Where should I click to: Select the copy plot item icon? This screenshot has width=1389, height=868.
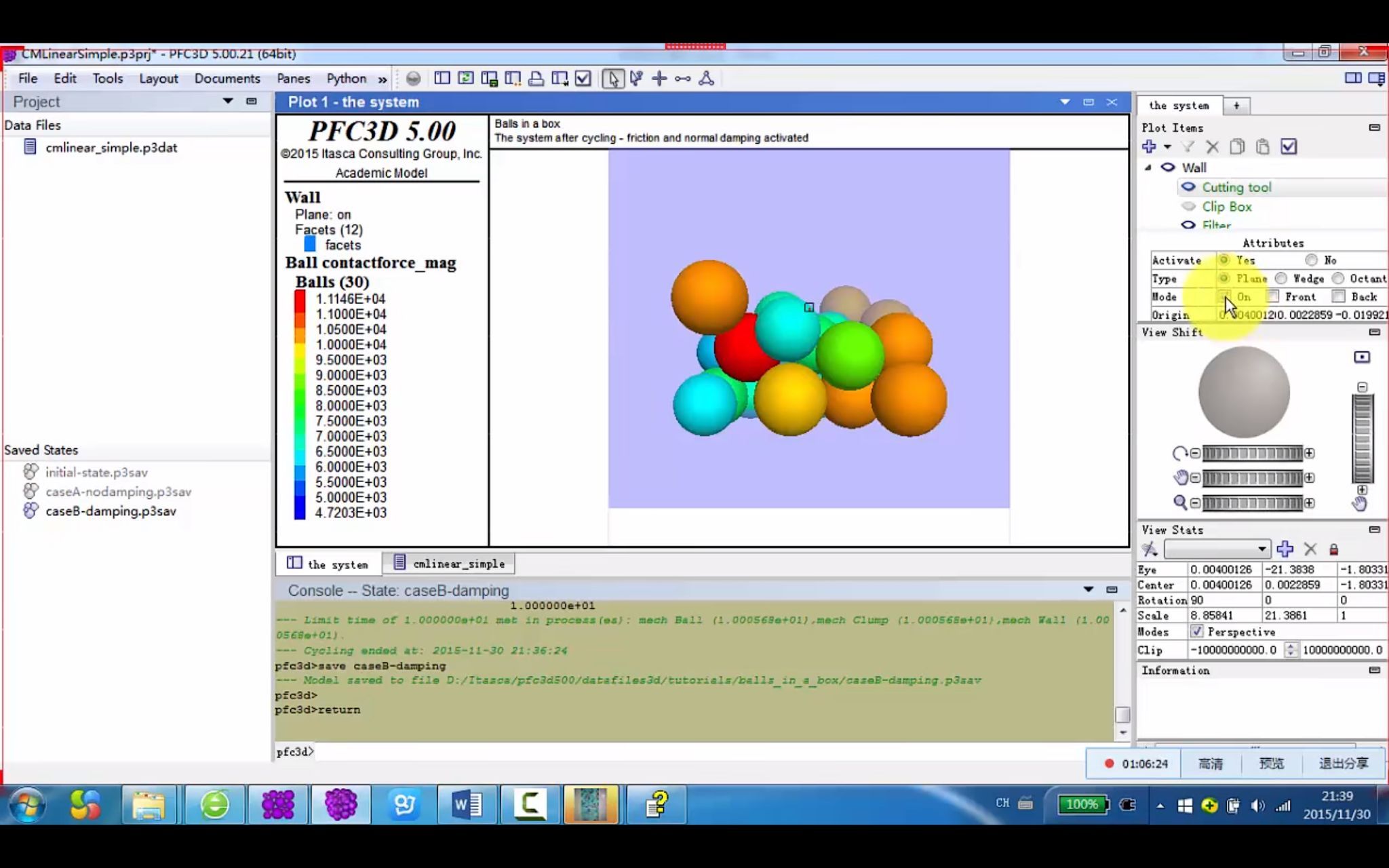[1237, 147]
